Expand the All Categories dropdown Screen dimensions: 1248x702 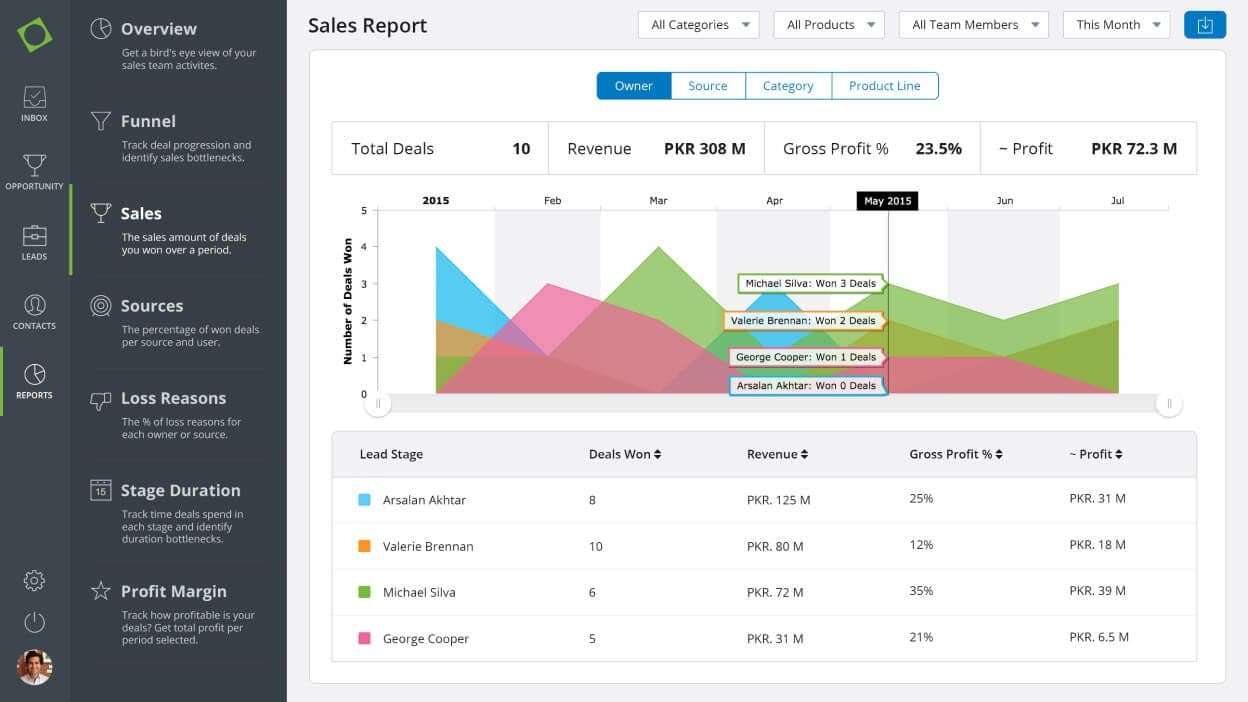click(698, 25)
